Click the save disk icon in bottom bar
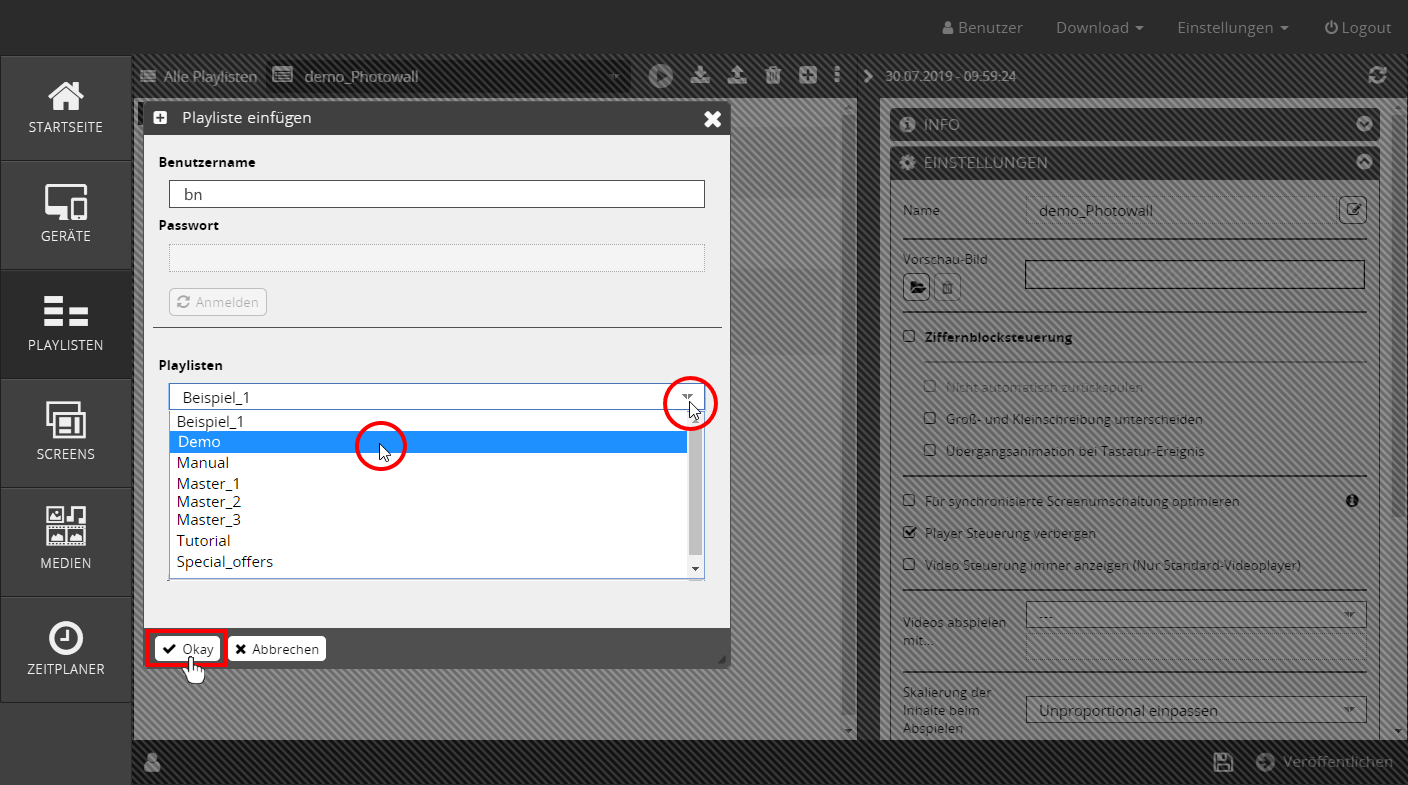1408x785 pixels. 1222,762
